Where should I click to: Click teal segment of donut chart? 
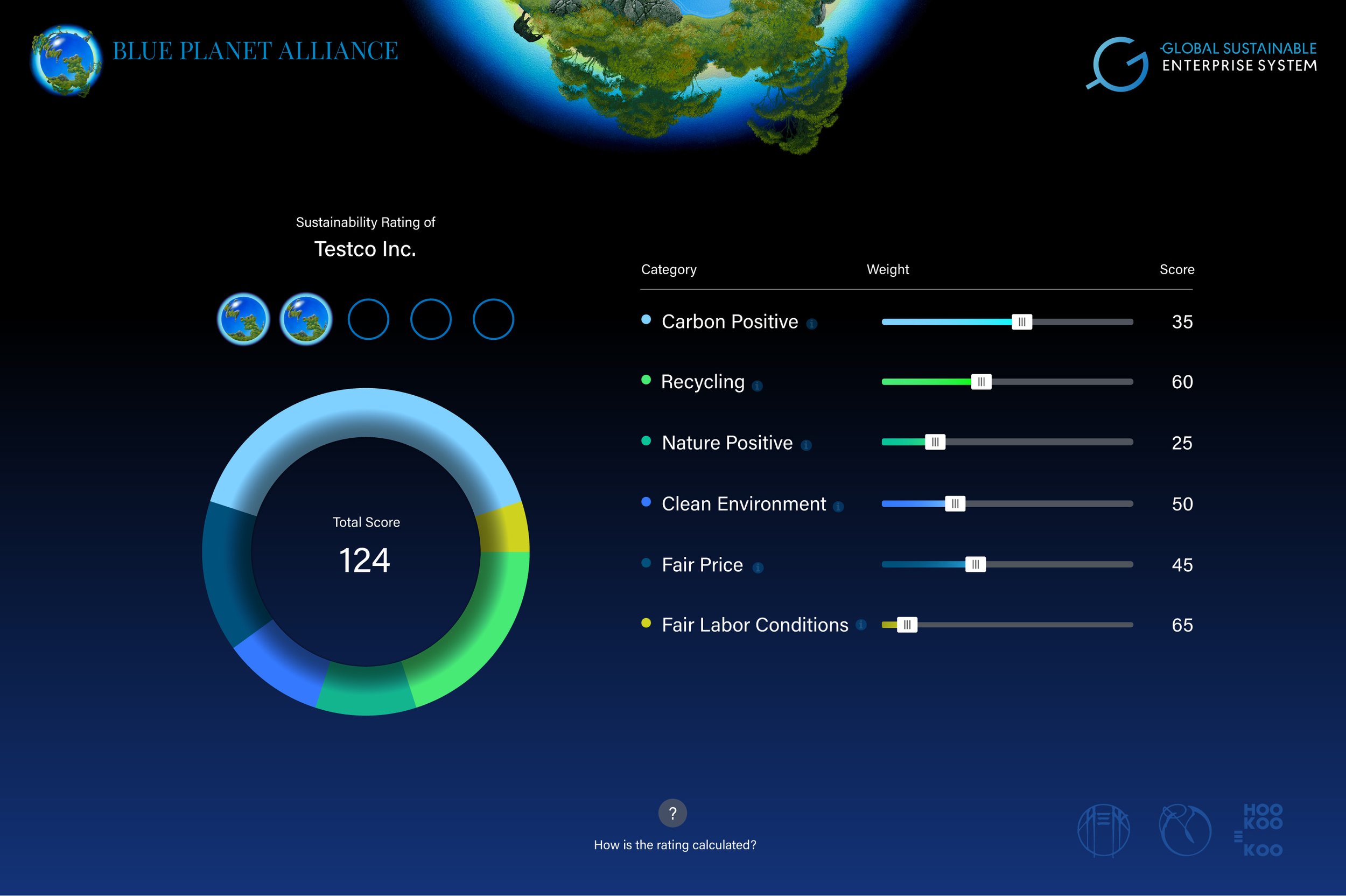coord(366,690)
